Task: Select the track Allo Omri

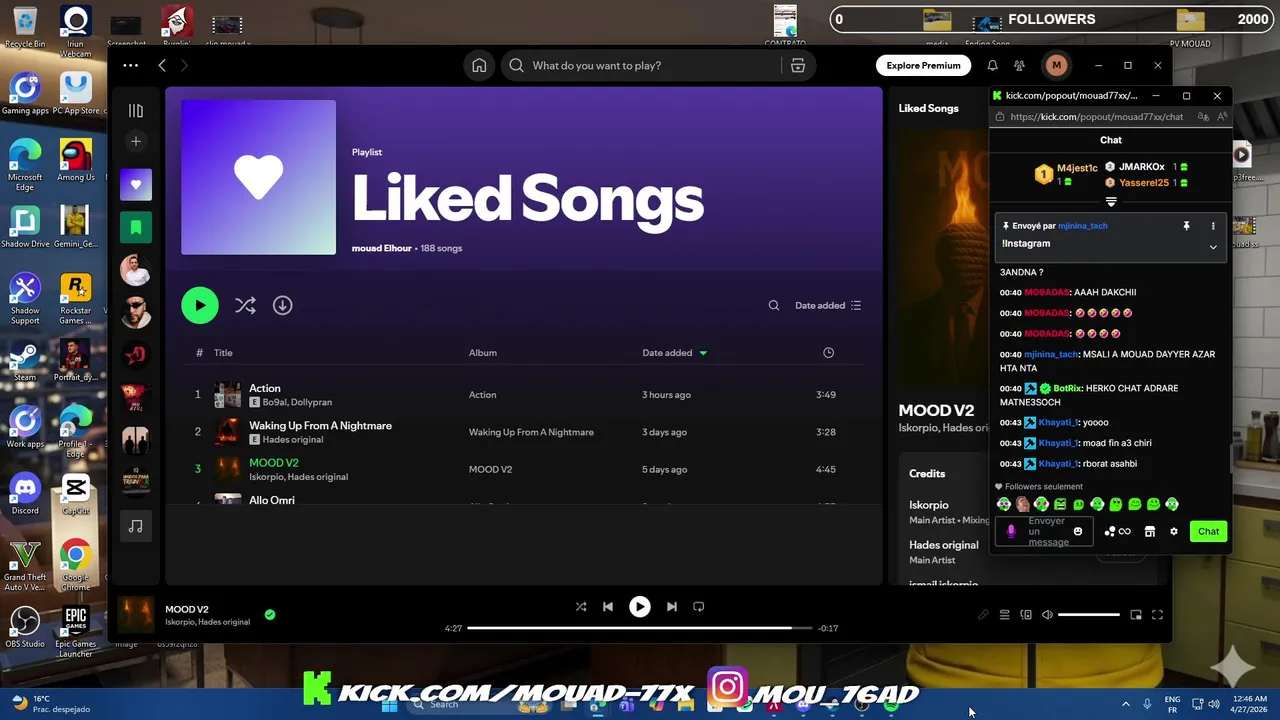Action: point(271,500)
